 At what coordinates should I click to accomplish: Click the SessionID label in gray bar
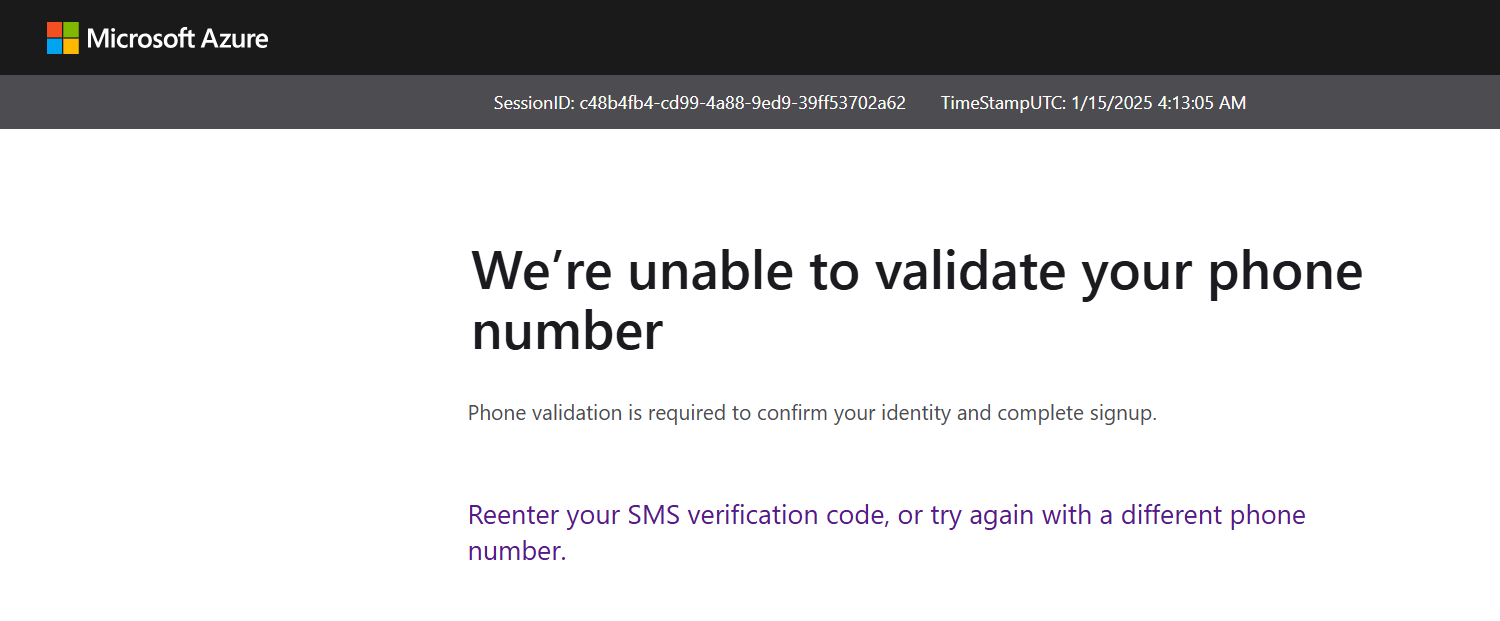[534, 103]
